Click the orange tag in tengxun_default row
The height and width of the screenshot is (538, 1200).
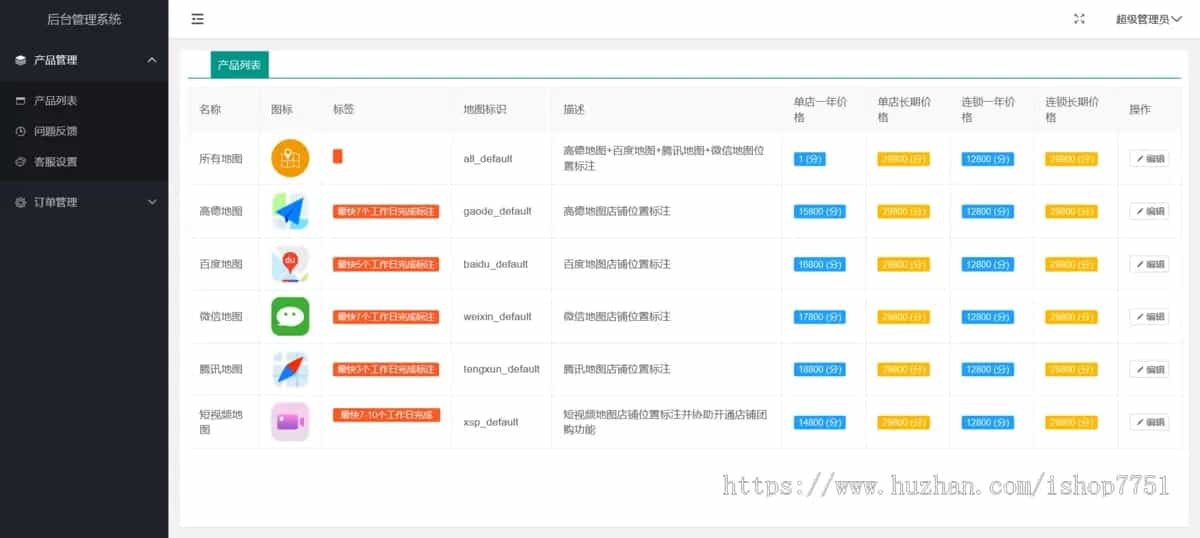(386, 369)
